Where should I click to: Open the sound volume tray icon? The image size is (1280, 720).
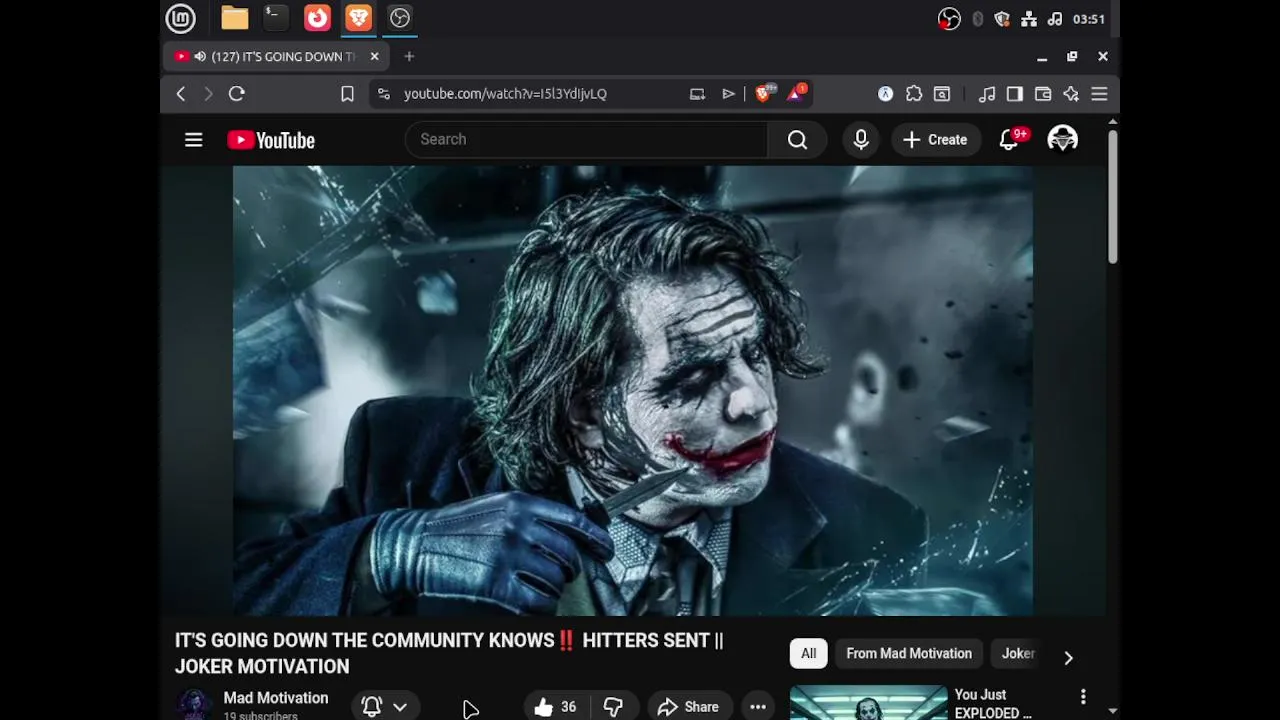click(x=1055, y=19)
